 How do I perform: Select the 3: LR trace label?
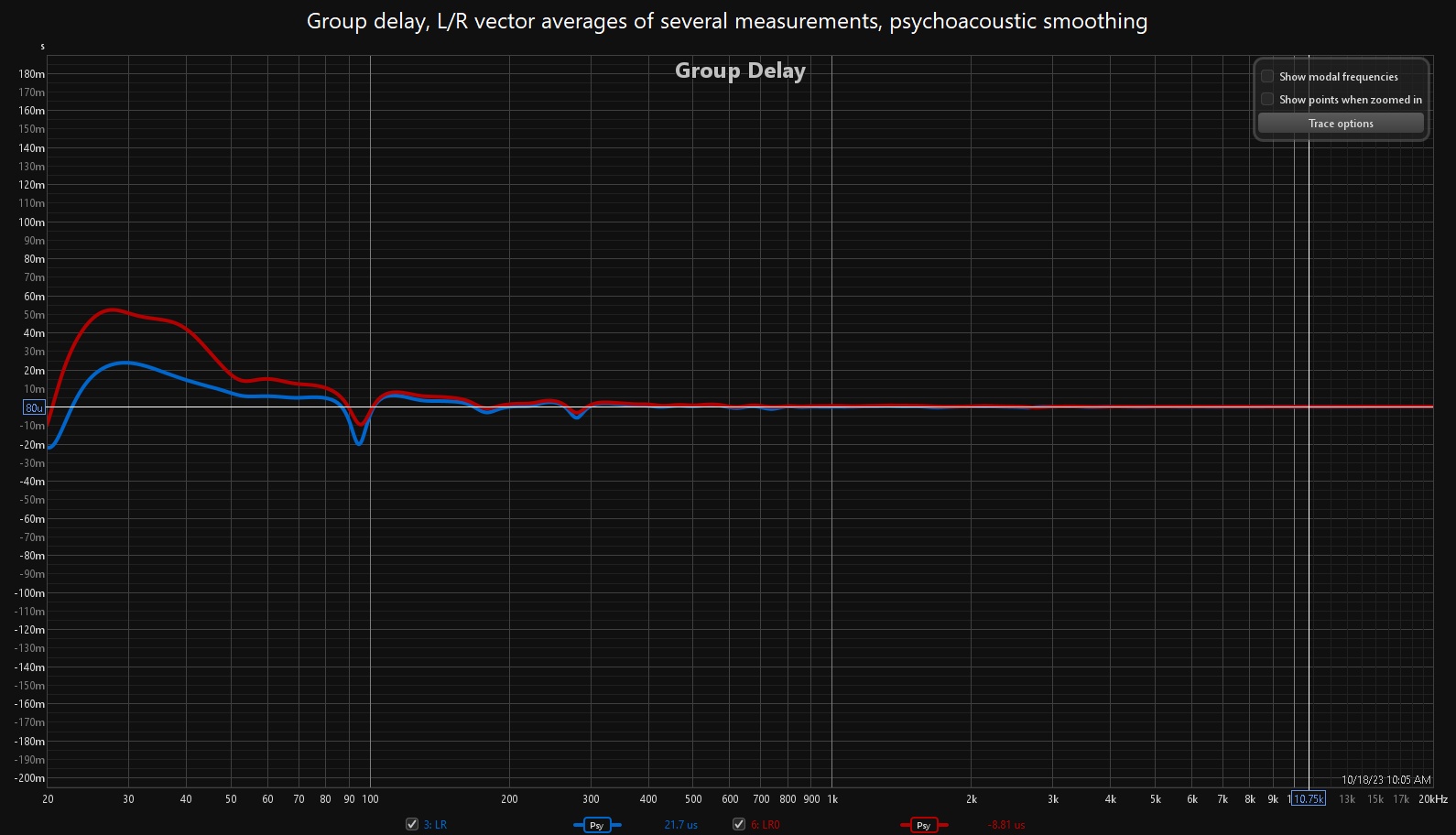[x=435, y=825]
